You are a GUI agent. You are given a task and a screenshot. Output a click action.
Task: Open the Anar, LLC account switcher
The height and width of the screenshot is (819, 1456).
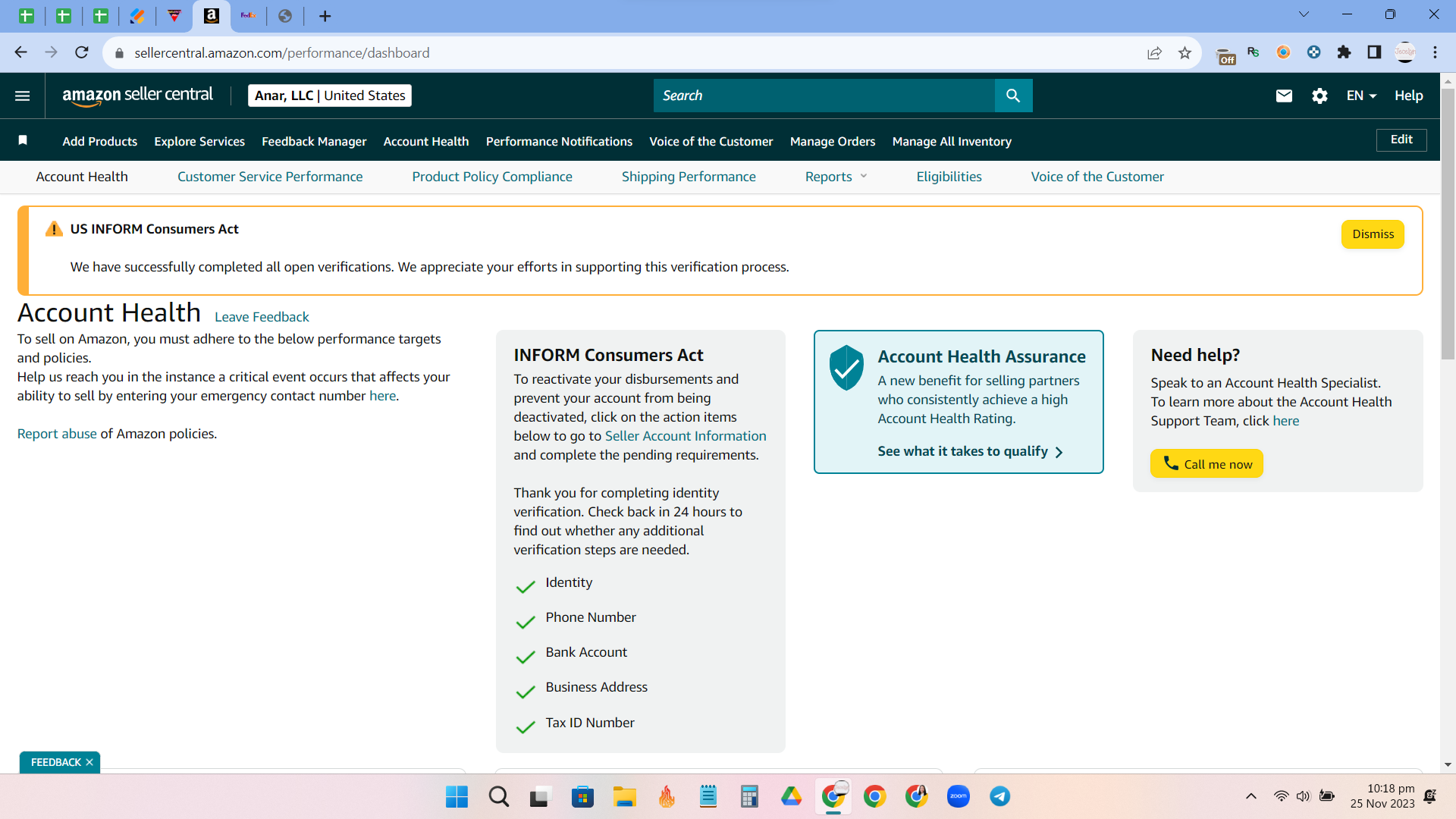pyautogui.click(x=330, y=96)
